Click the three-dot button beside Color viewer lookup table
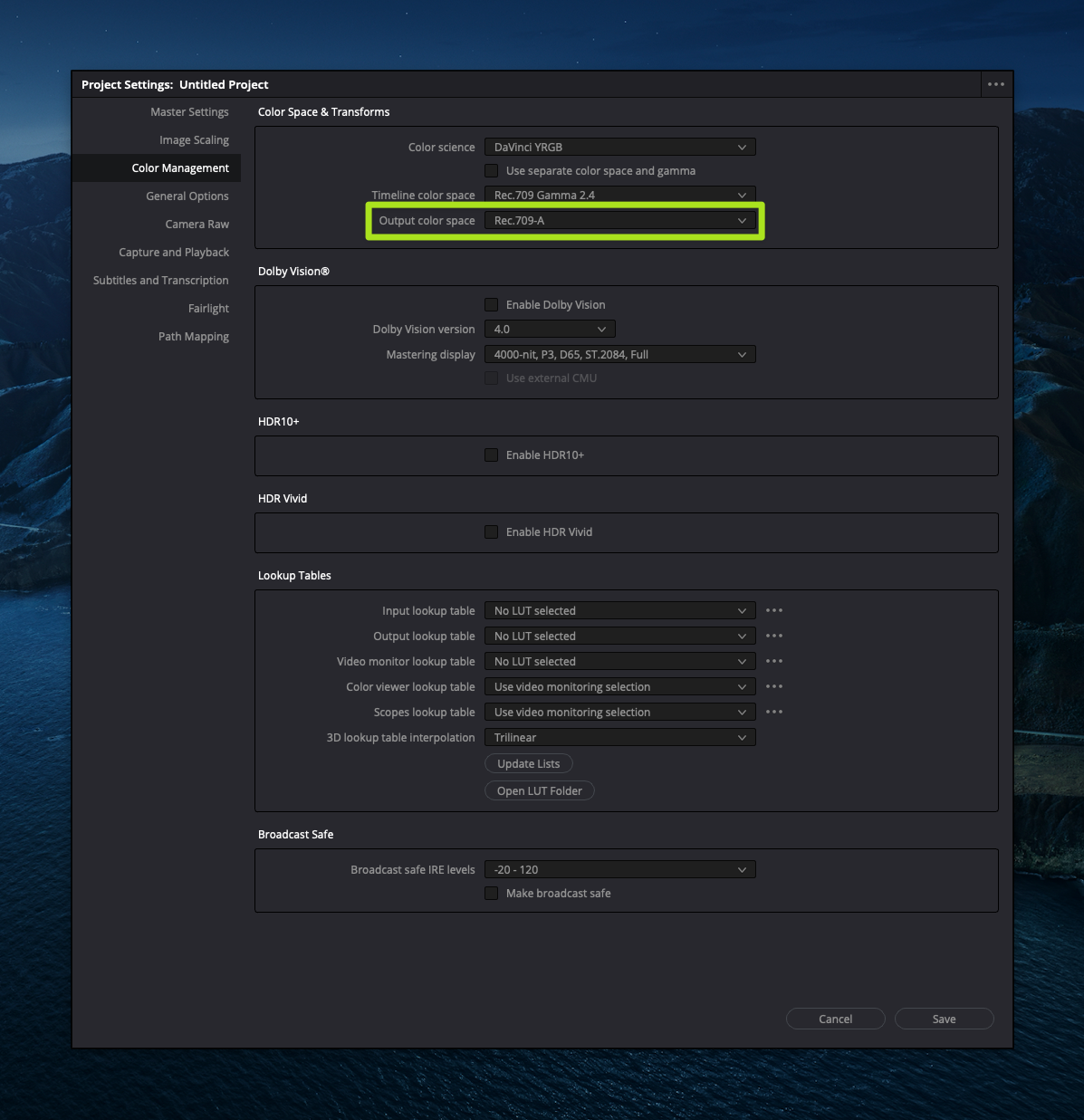Viewport: 1084px width, 1120px height. point(774,686)
